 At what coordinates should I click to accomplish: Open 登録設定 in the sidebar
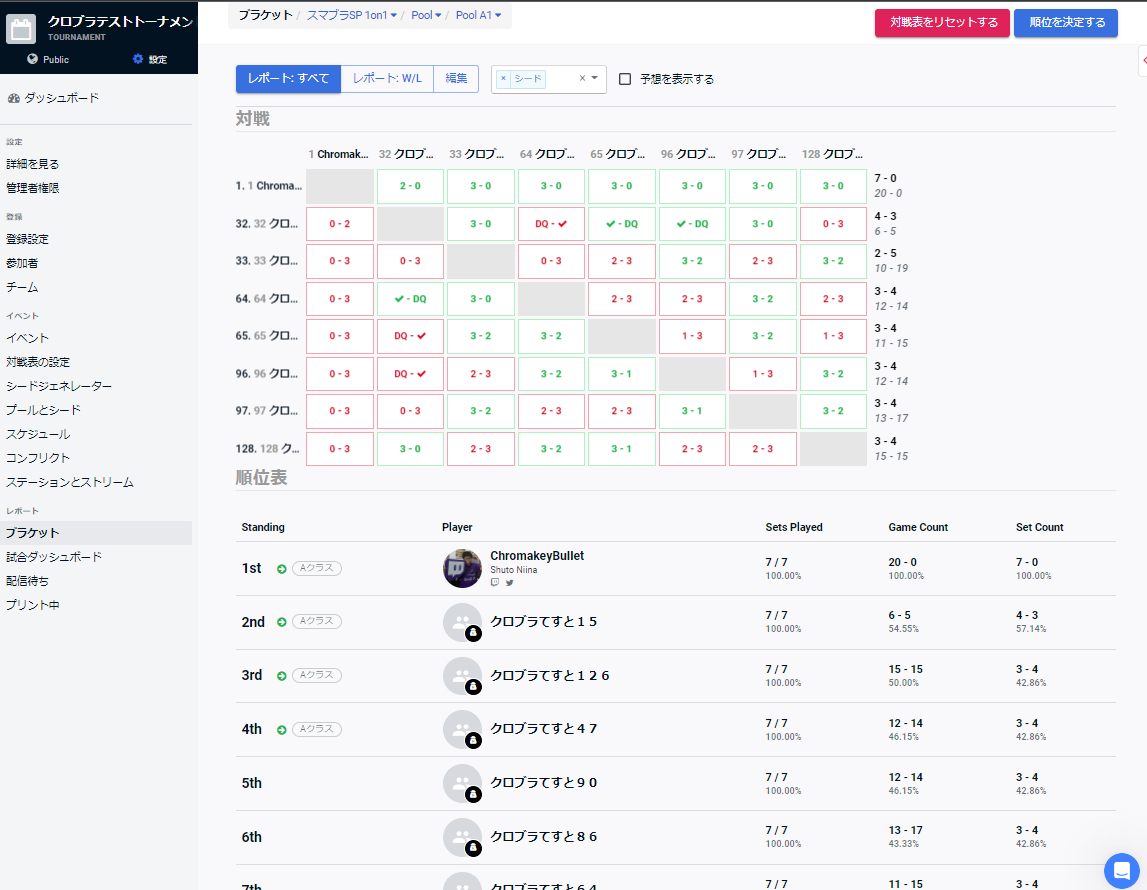tap(28, 239)
